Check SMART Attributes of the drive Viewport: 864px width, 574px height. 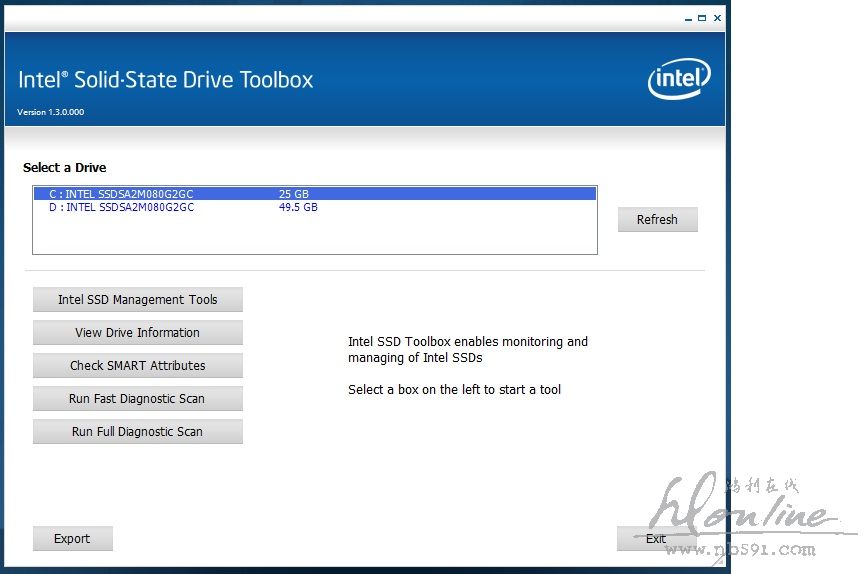(x=137, y=365)
